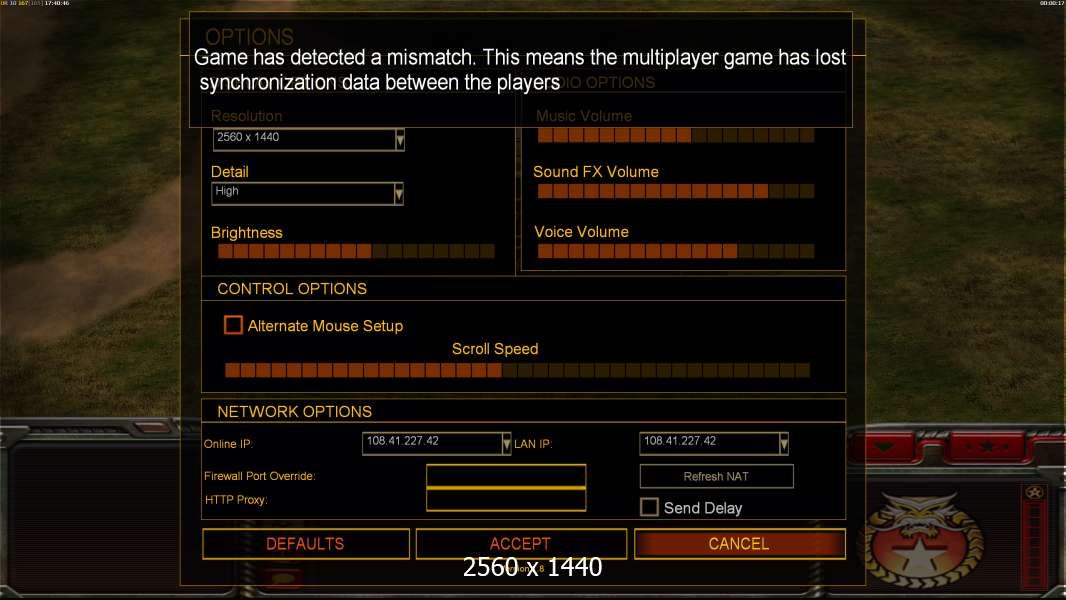This screenshot has height=600, width=1066.
Task: Click the "Brightness" label
Action: coord(246,232)
